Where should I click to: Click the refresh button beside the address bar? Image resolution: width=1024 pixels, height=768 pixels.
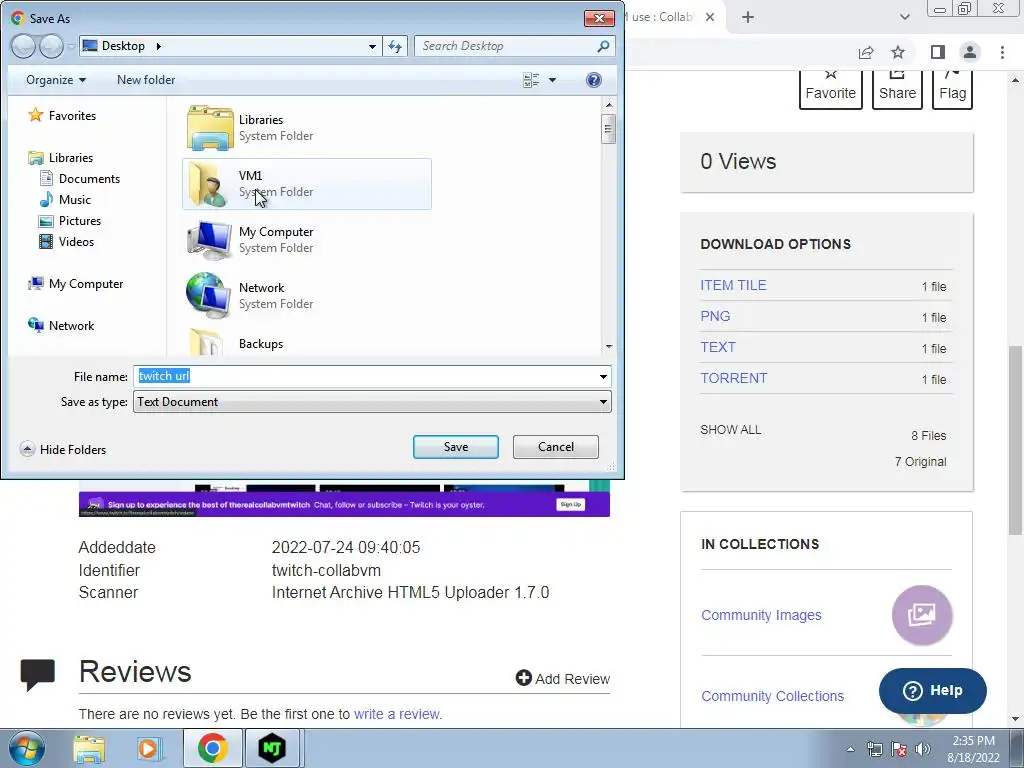click(395, 46)
